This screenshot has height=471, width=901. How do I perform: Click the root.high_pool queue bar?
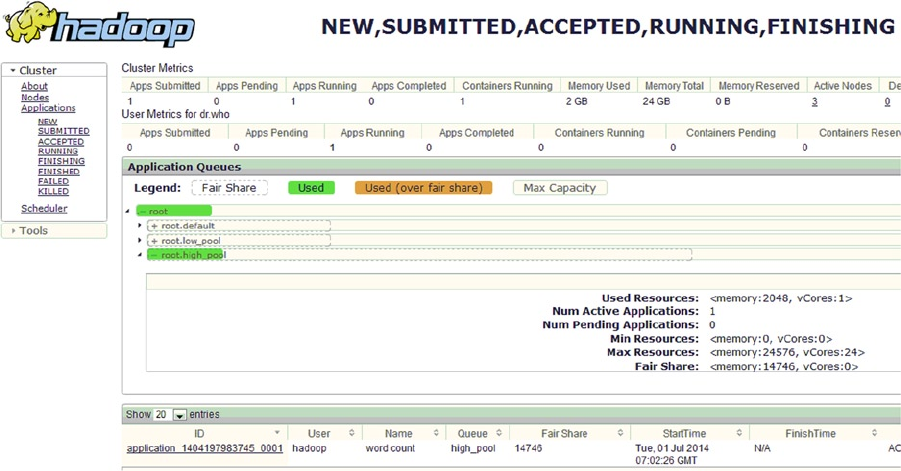coord(419,254)
